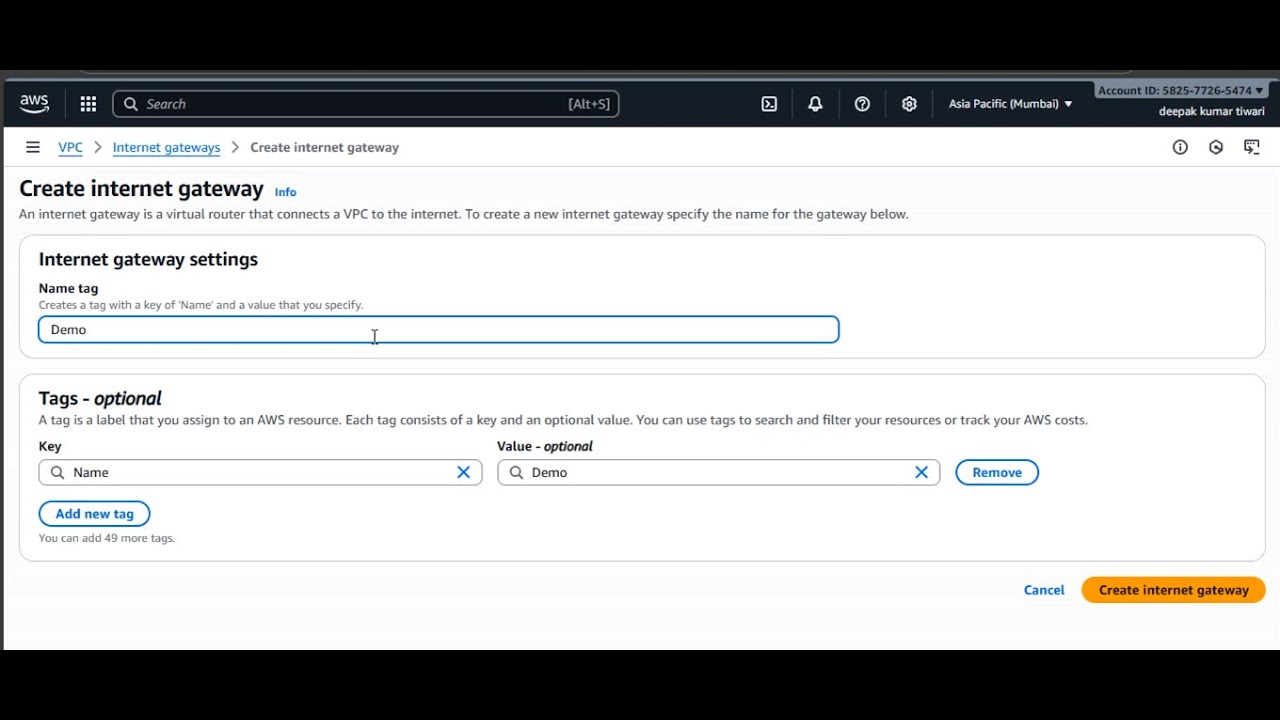This screenshot has width=1280, height=720.
Task: Clear the Key field with X
Action: tap(463, 472)
